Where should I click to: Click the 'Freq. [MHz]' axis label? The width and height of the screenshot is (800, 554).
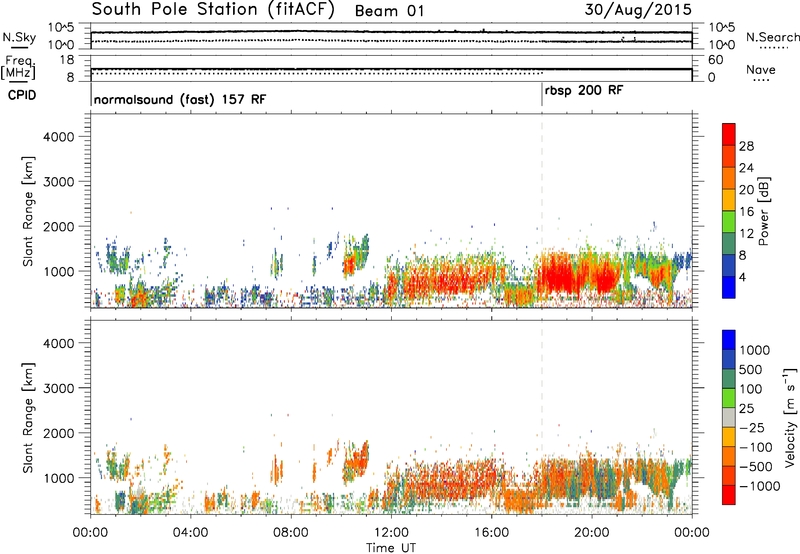tap(19, 67)
